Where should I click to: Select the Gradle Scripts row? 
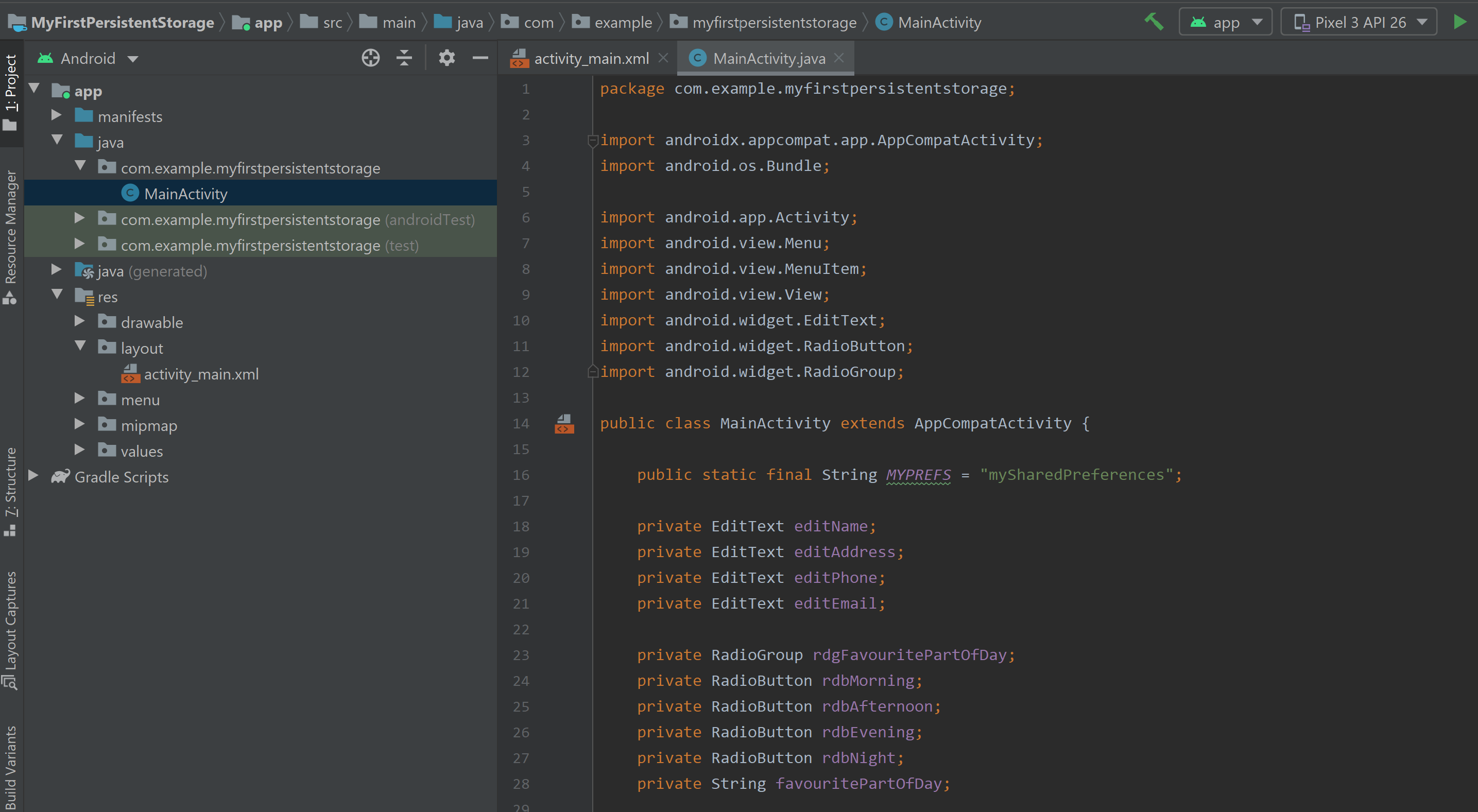click(x=261, y=477)
